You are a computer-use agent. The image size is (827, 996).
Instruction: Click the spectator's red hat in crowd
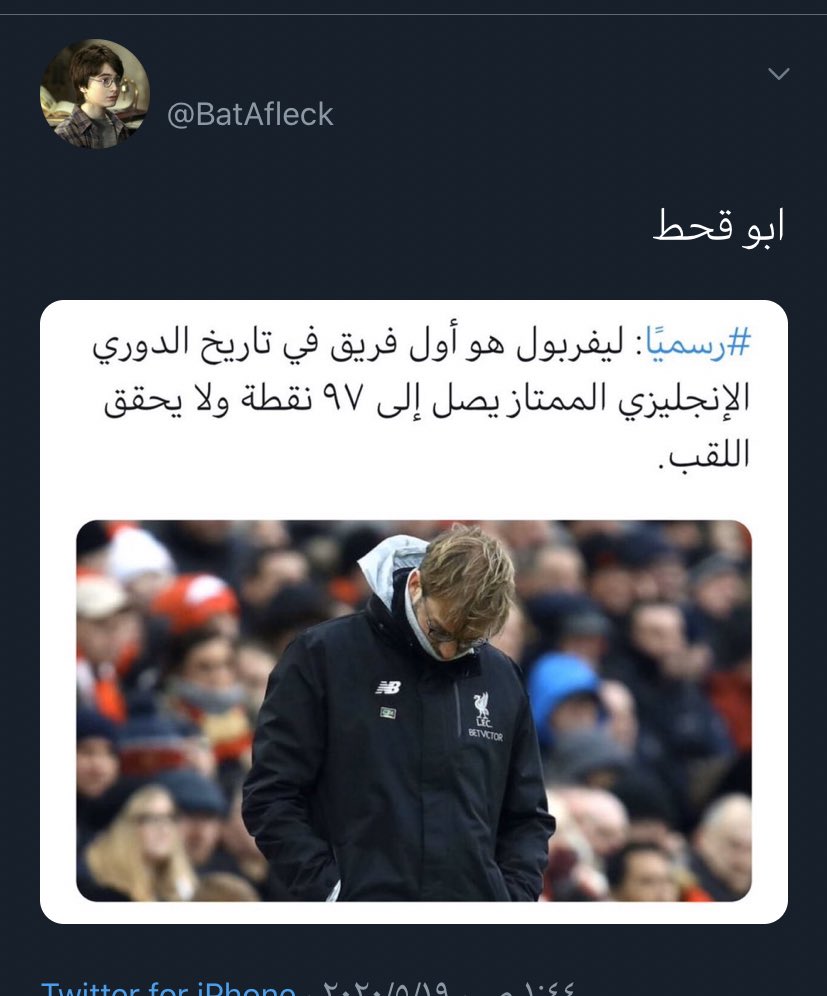[194, 601]
